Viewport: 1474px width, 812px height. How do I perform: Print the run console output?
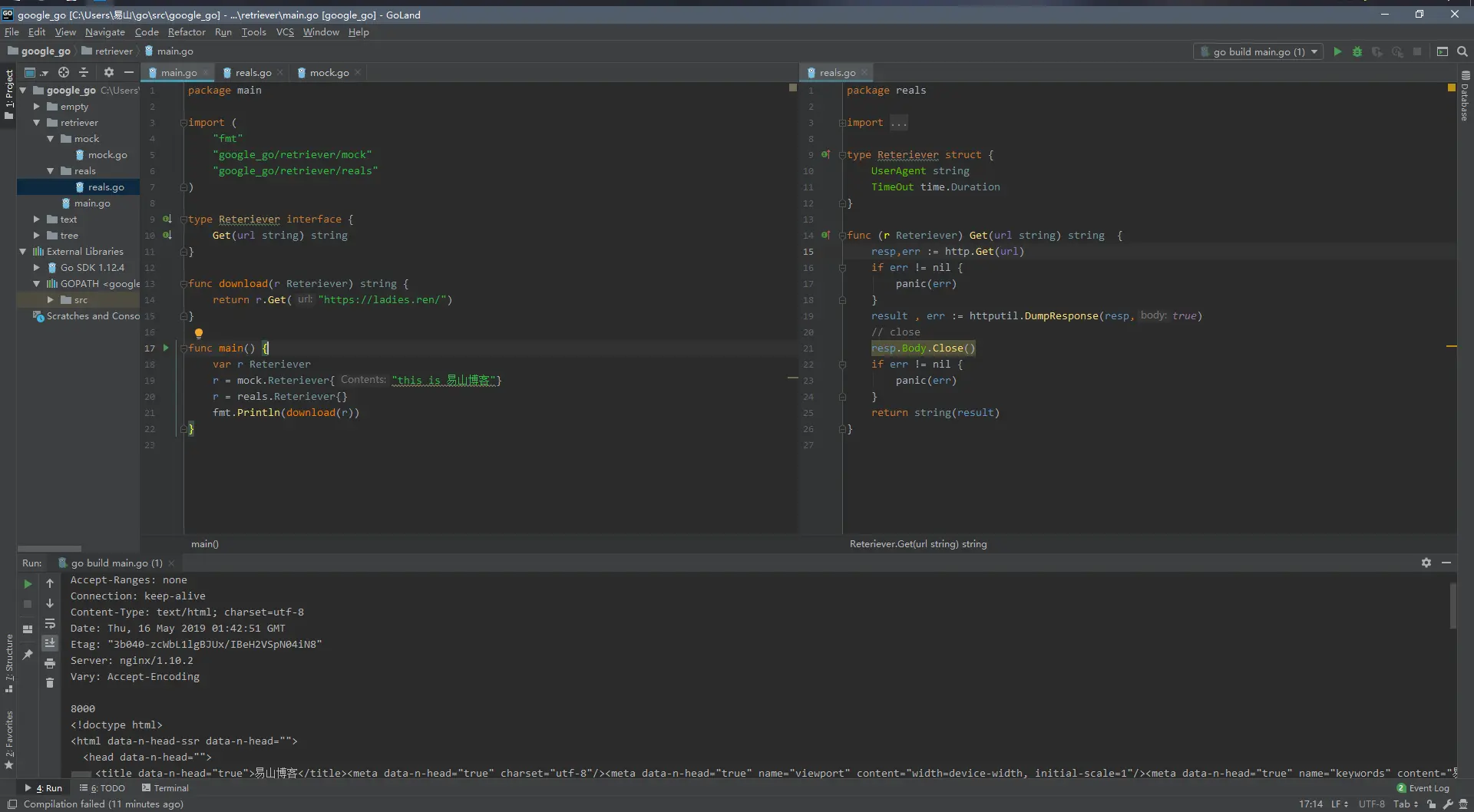coord(50,663)
